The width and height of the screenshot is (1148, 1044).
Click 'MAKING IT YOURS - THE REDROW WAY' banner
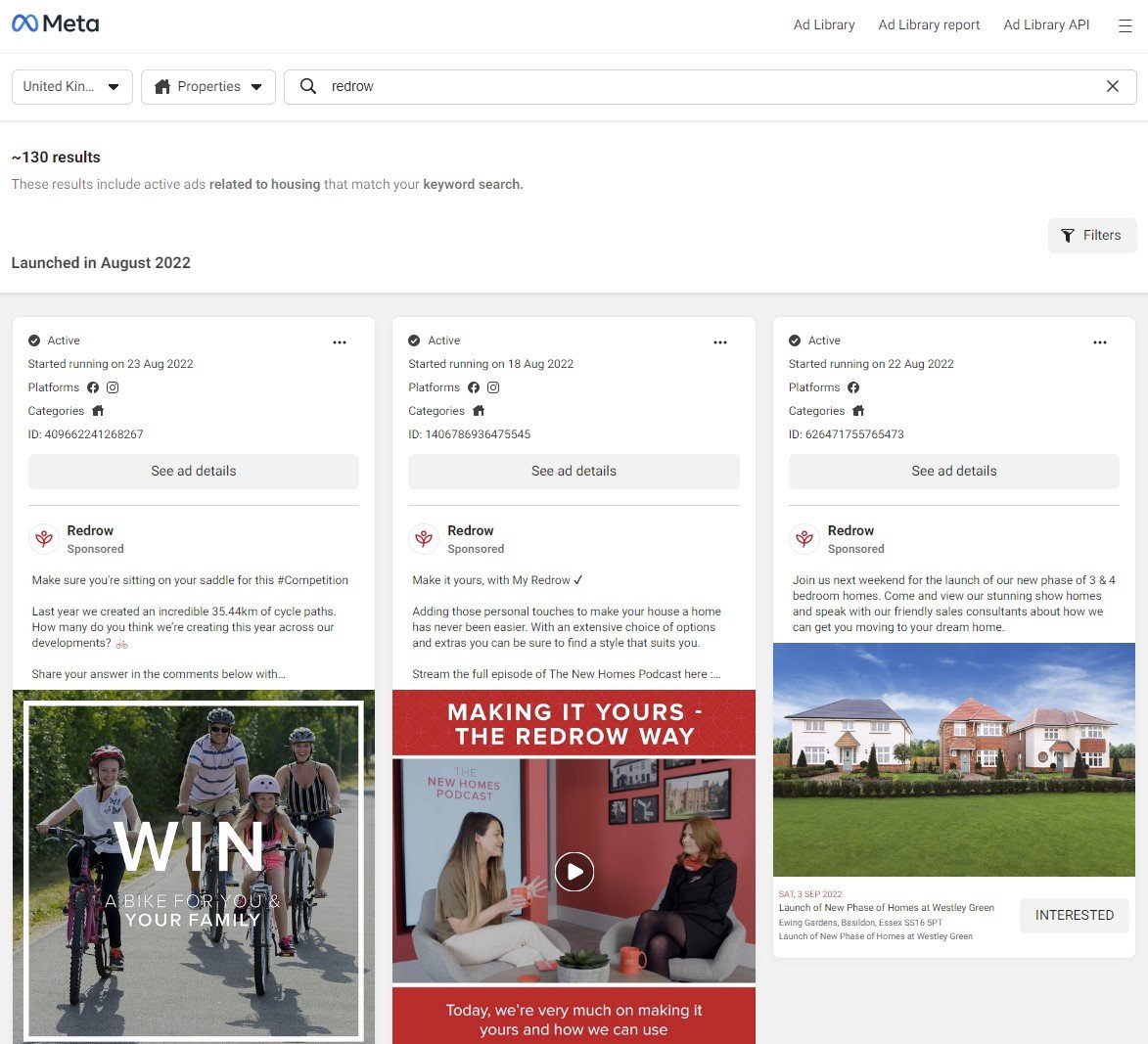(x=574, y=723)
